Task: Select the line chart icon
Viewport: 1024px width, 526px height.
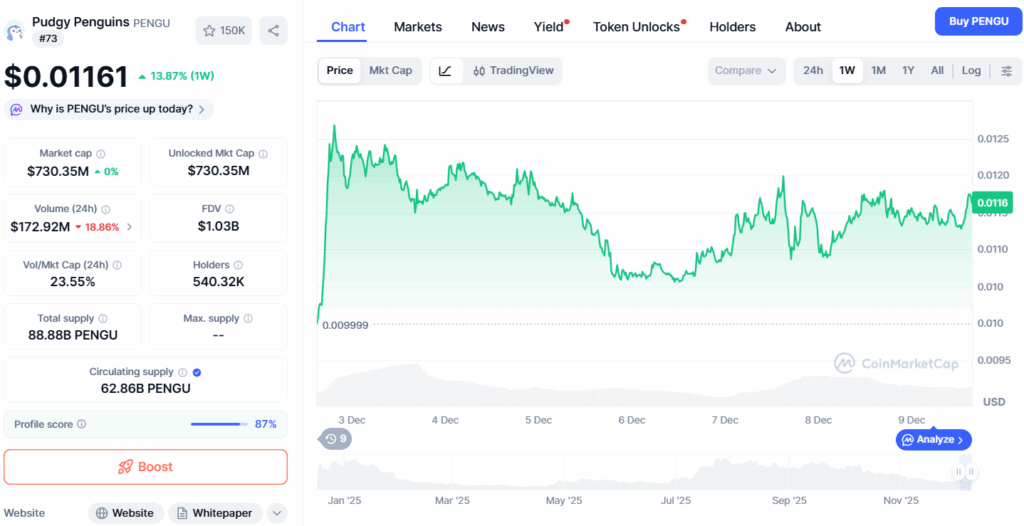Action: [446, 71]
